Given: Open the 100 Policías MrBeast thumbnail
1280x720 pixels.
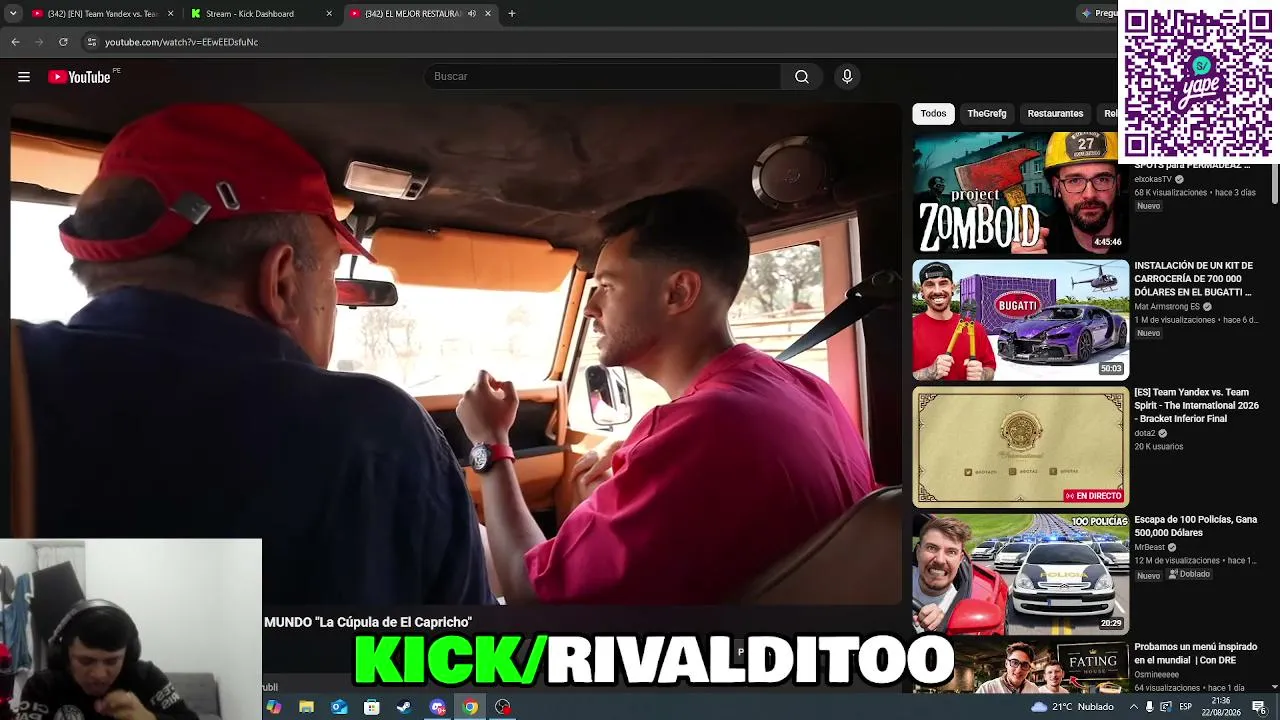Looking at the screenshot, I should pos(1020,574).
